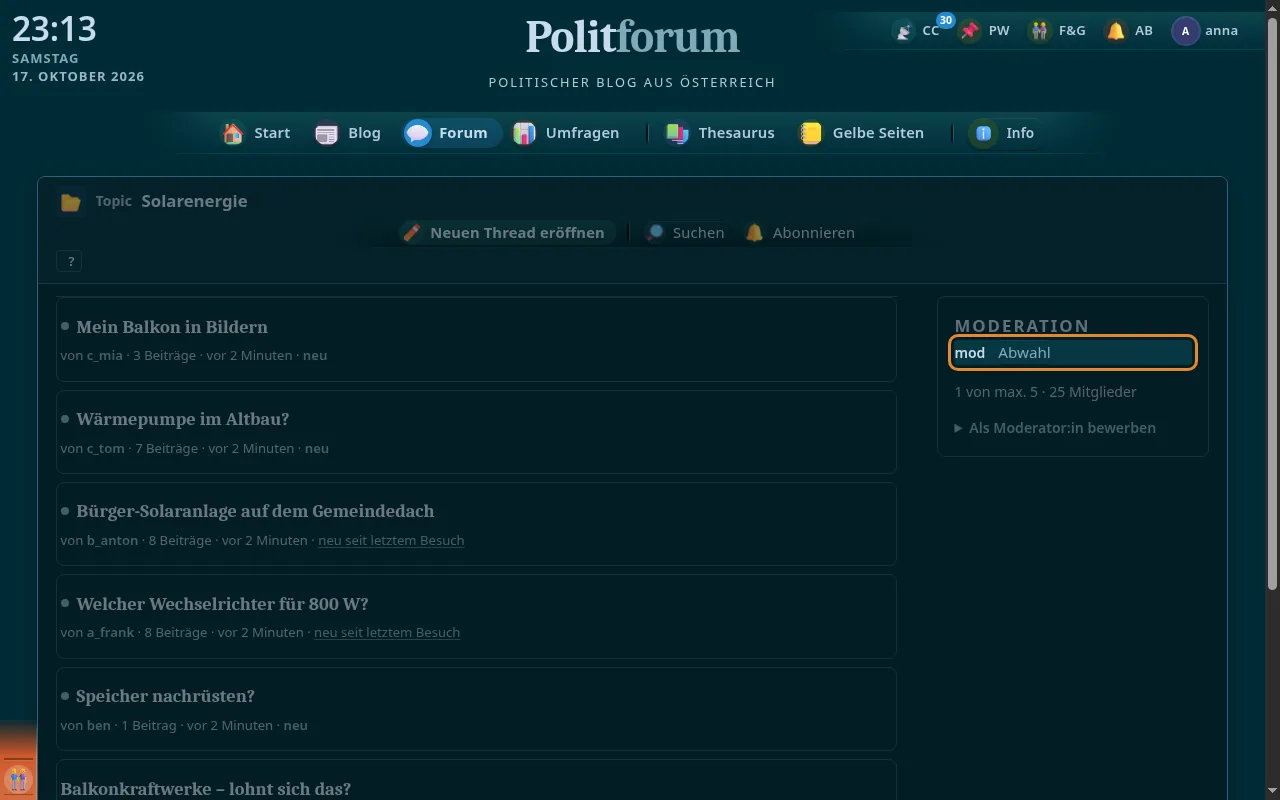This screenshot has width=1280, height=800.
Task: Open thread 'Bürger-Solaranlage auf dem Gemeindedach'
Action: (x=255, y=511)
